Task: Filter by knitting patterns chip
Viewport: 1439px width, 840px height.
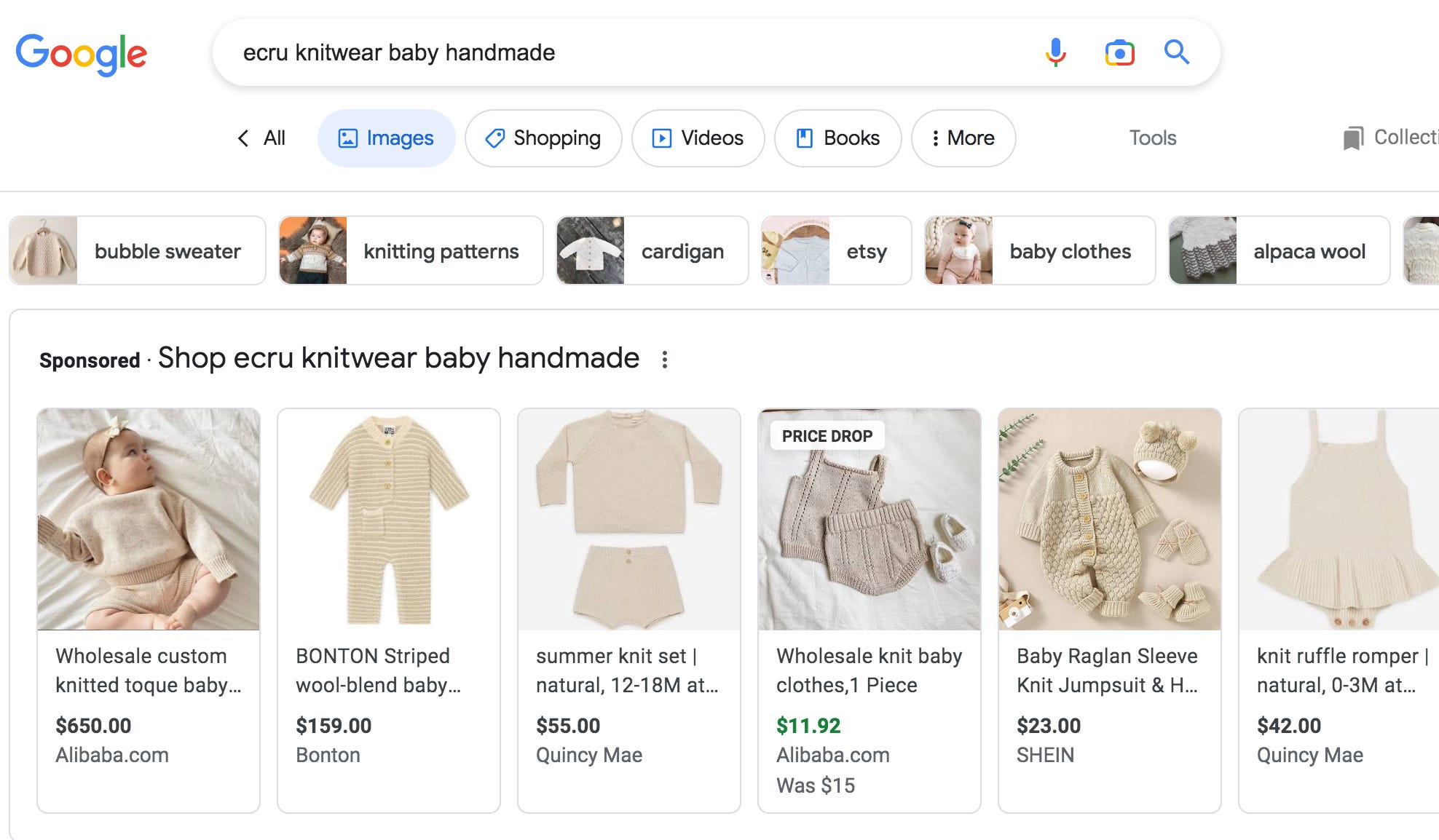Action: point(411,250)
